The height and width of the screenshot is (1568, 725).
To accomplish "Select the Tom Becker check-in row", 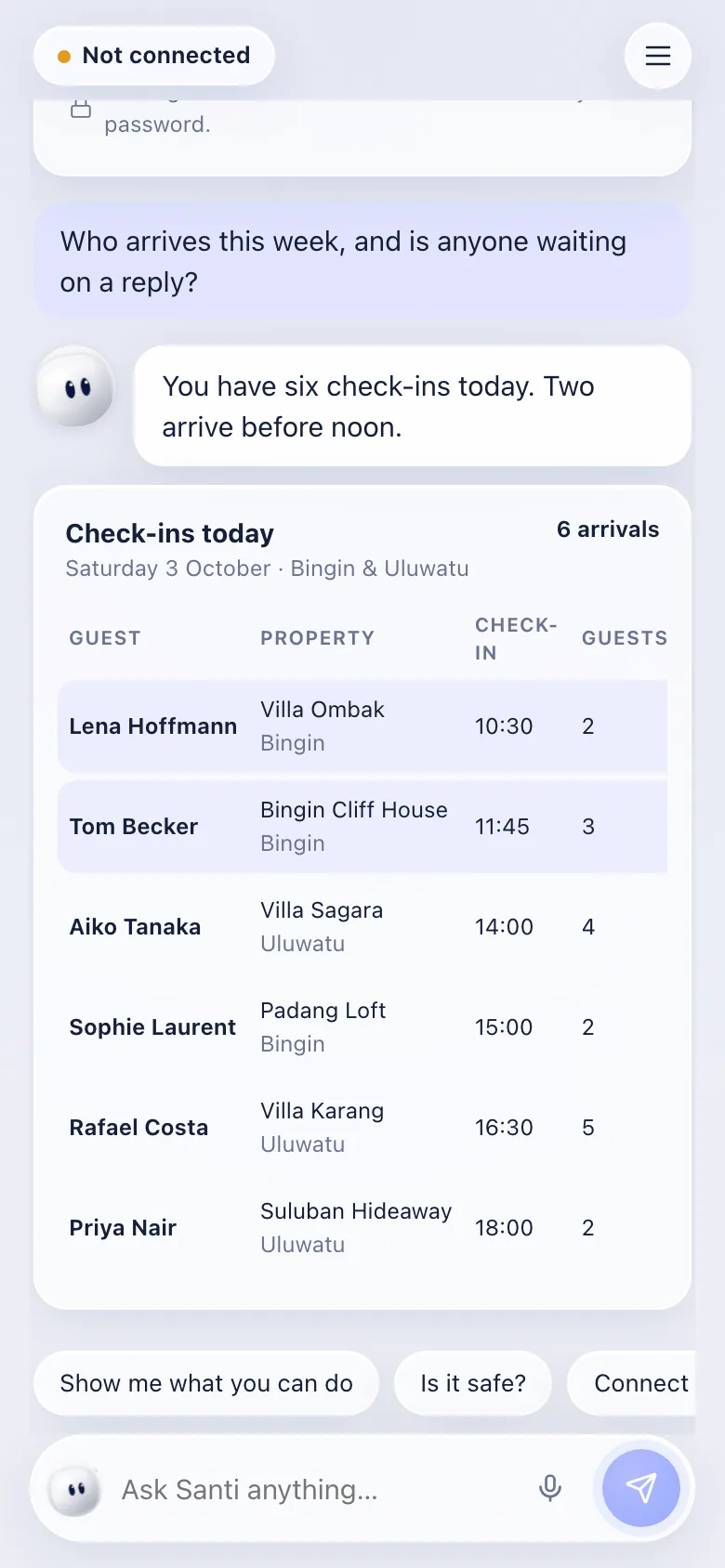I will pos(362,827).
